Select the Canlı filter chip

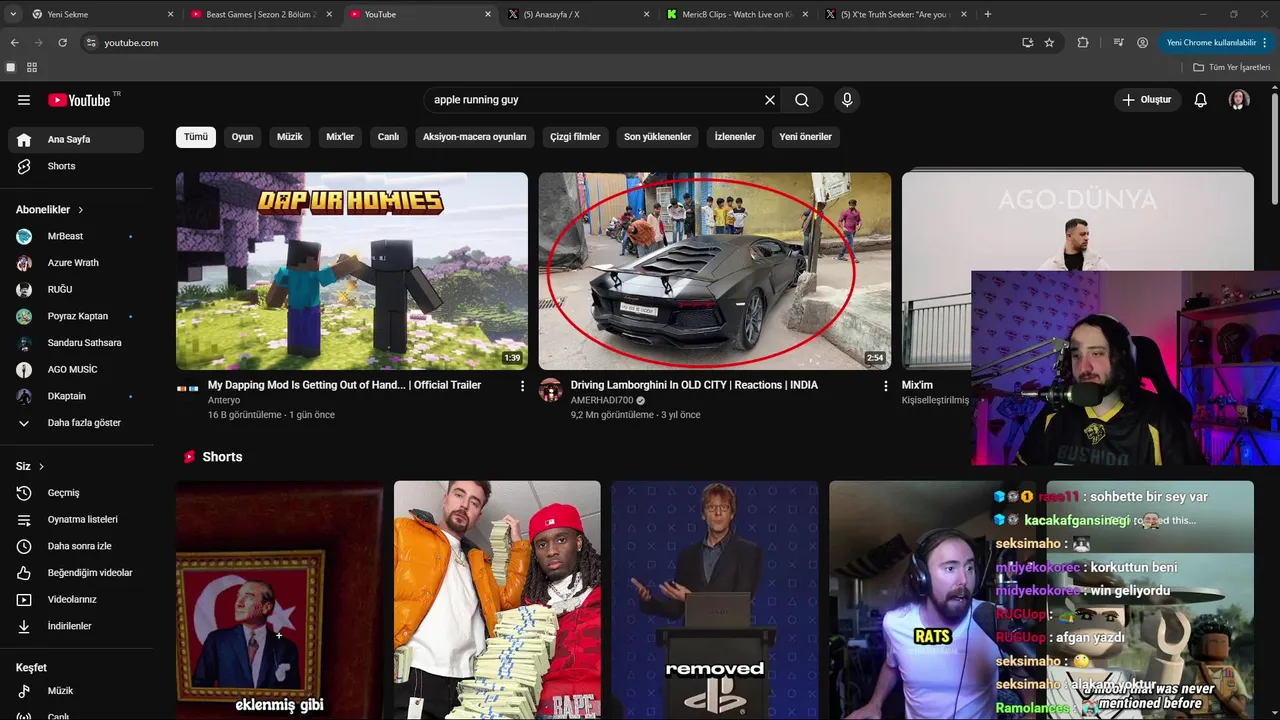click(x=388, y=137)
